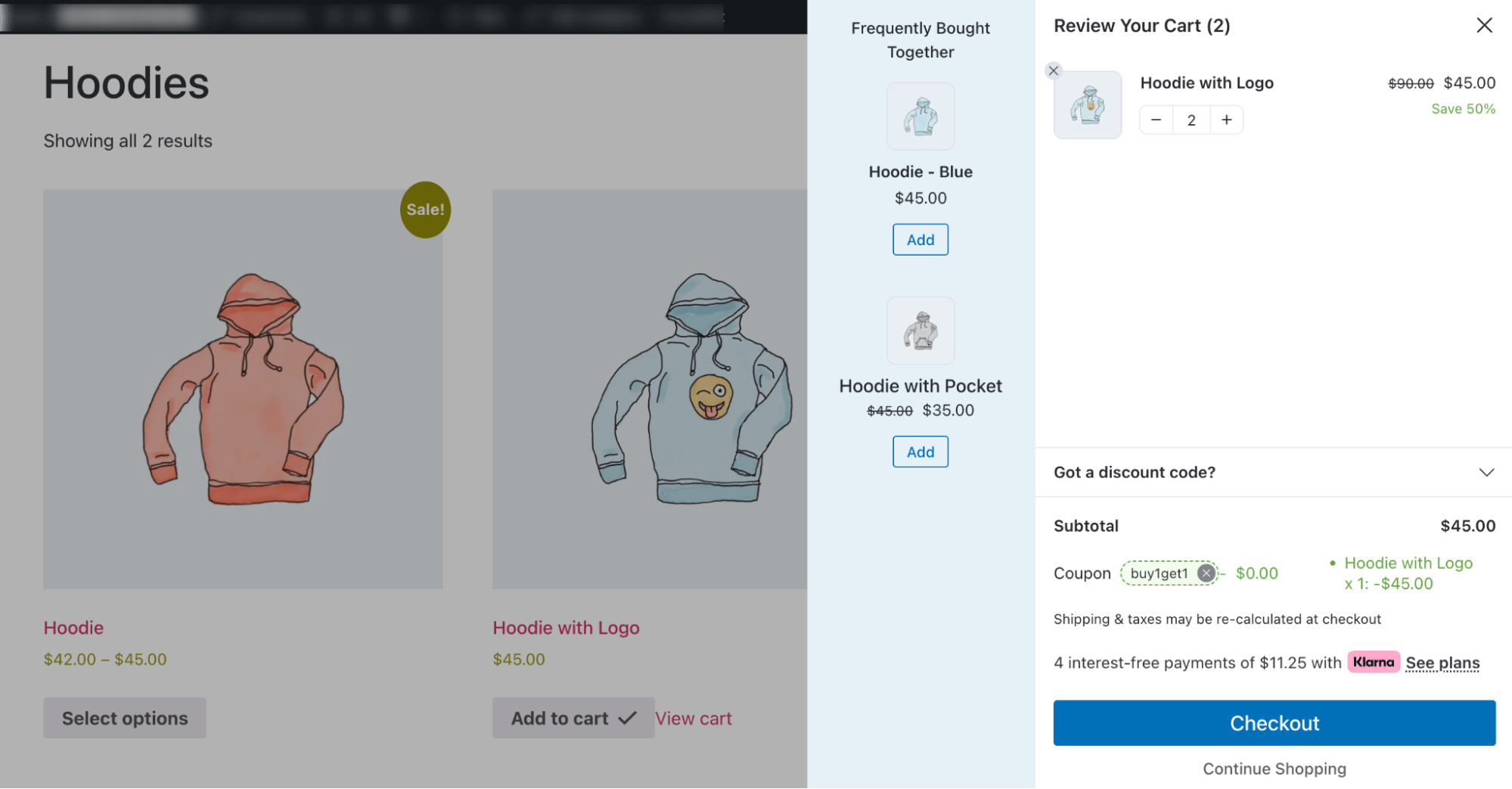Add Hoodie - Blue to the cart

[x=920, y=239]
